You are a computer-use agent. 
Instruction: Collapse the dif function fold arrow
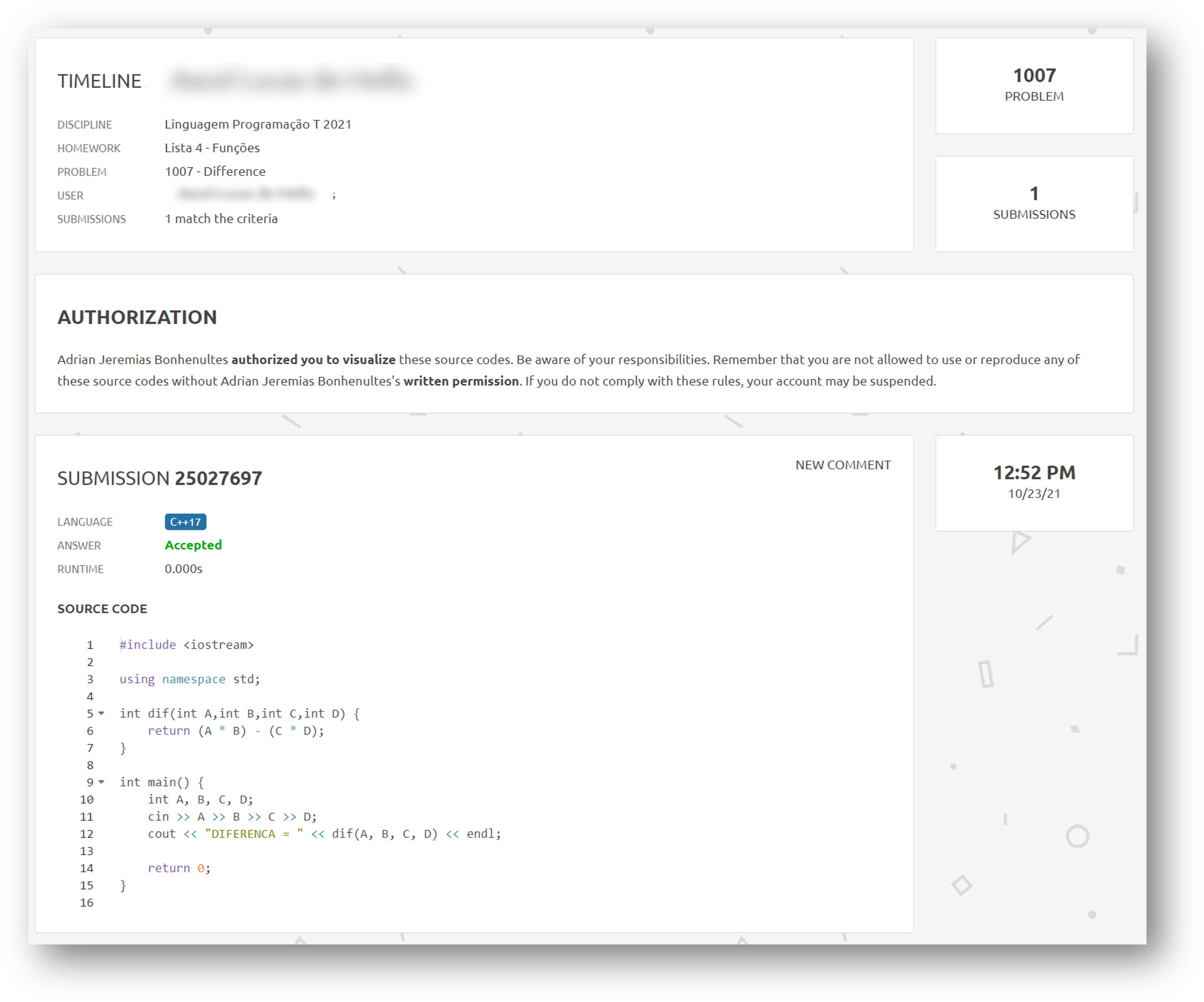pyautogui.click(x=102, y=714)
